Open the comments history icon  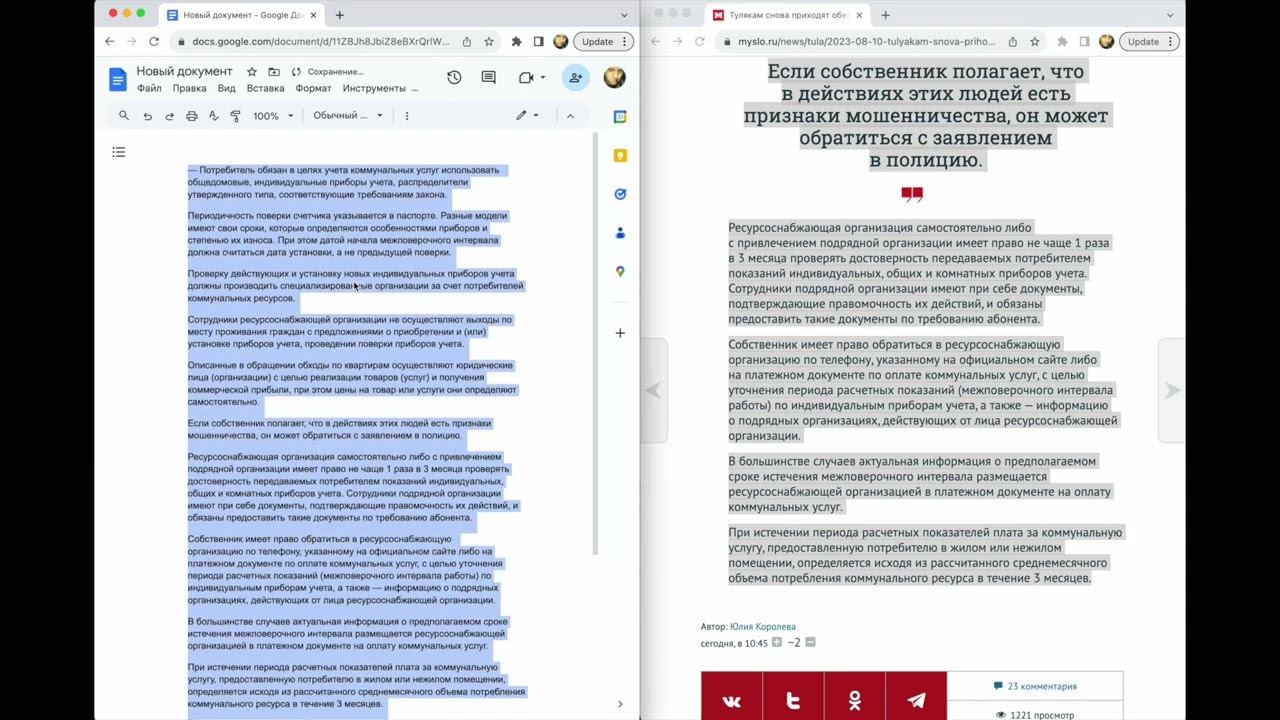[x=488, y=78]
